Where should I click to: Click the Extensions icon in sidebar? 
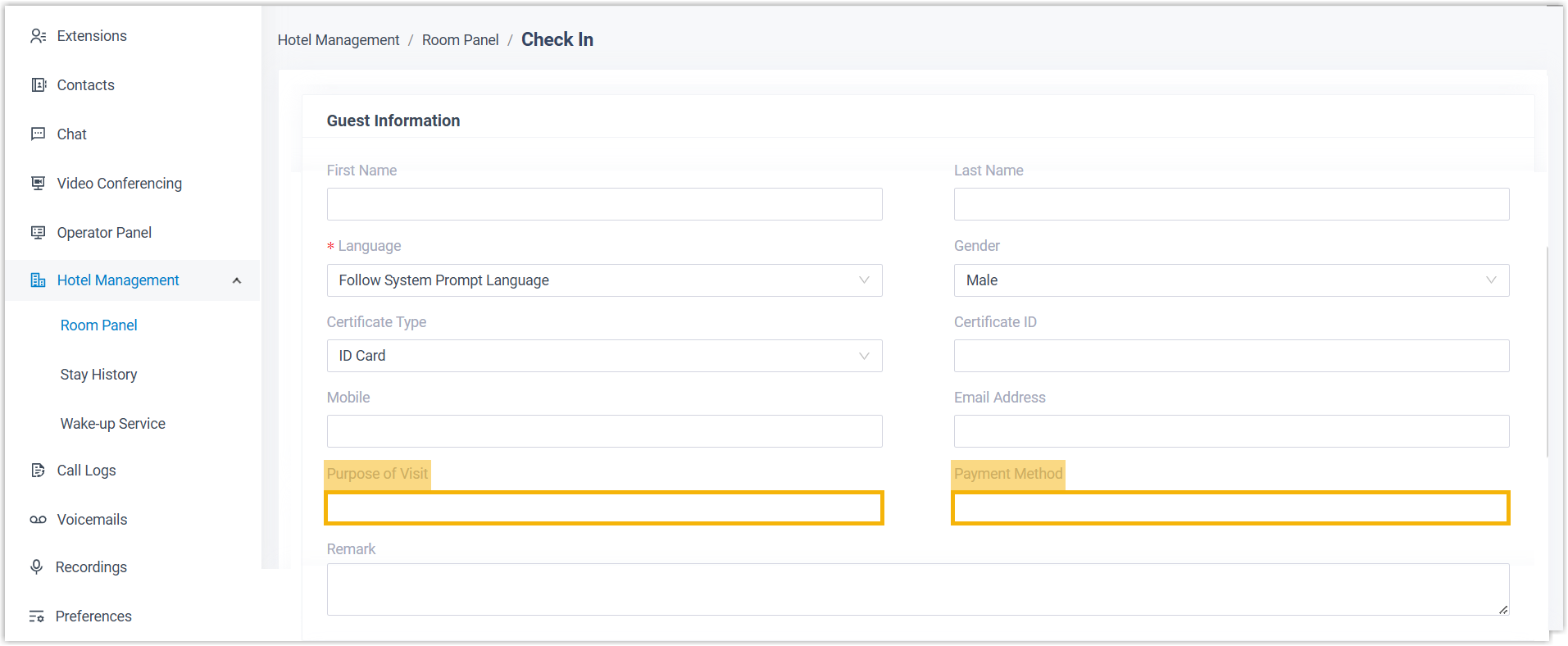38,36
